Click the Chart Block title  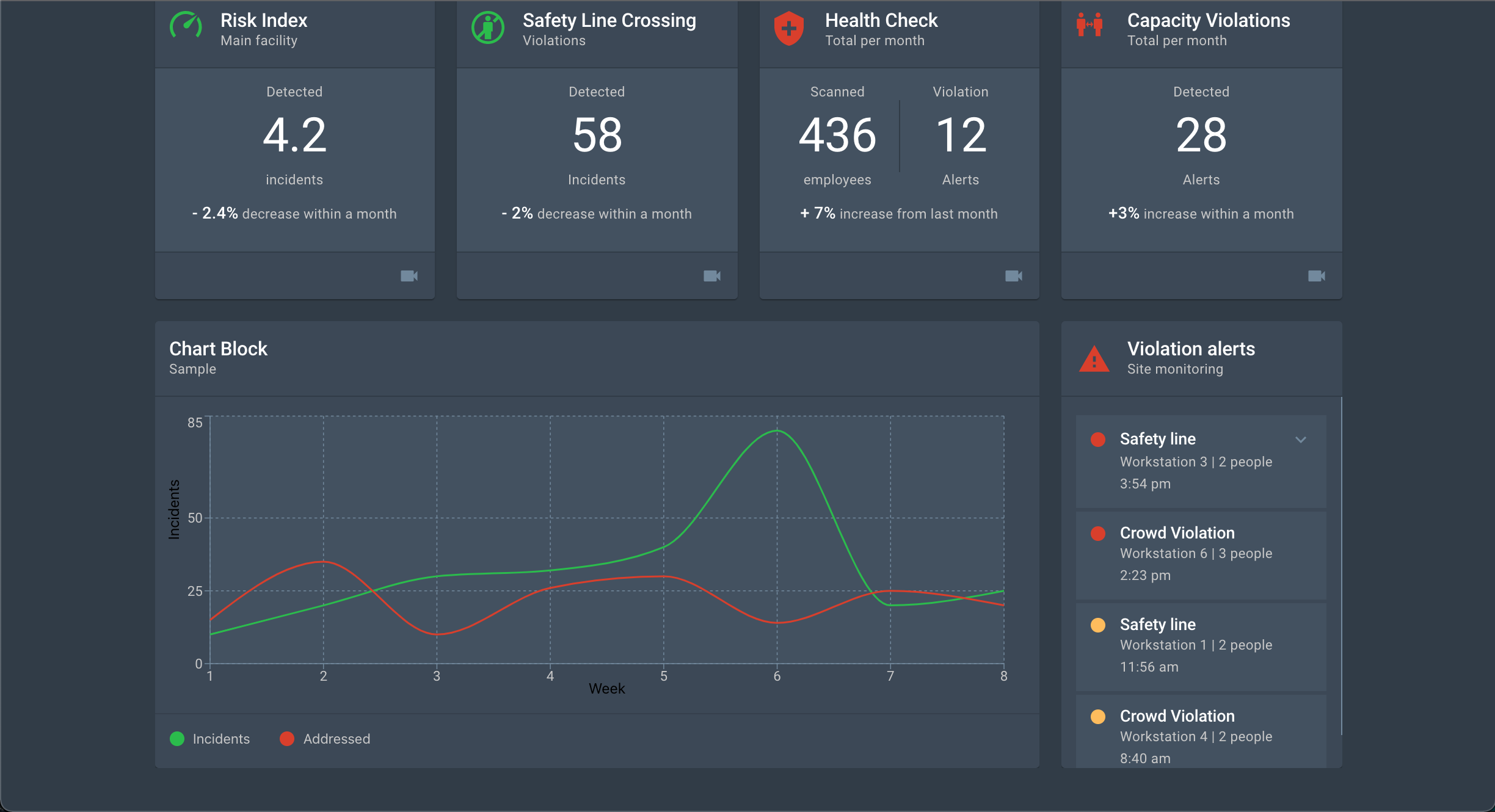click(218, 349)
